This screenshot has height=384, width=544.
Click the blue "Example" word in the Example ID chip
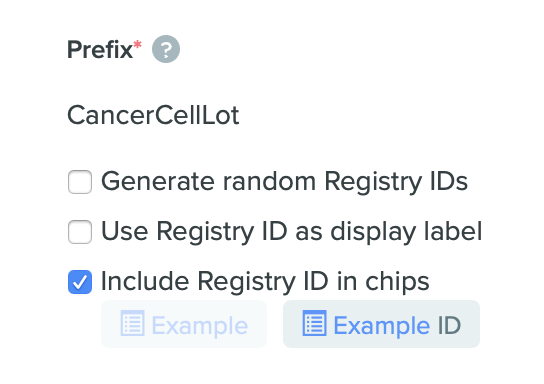tap(382, 326)
